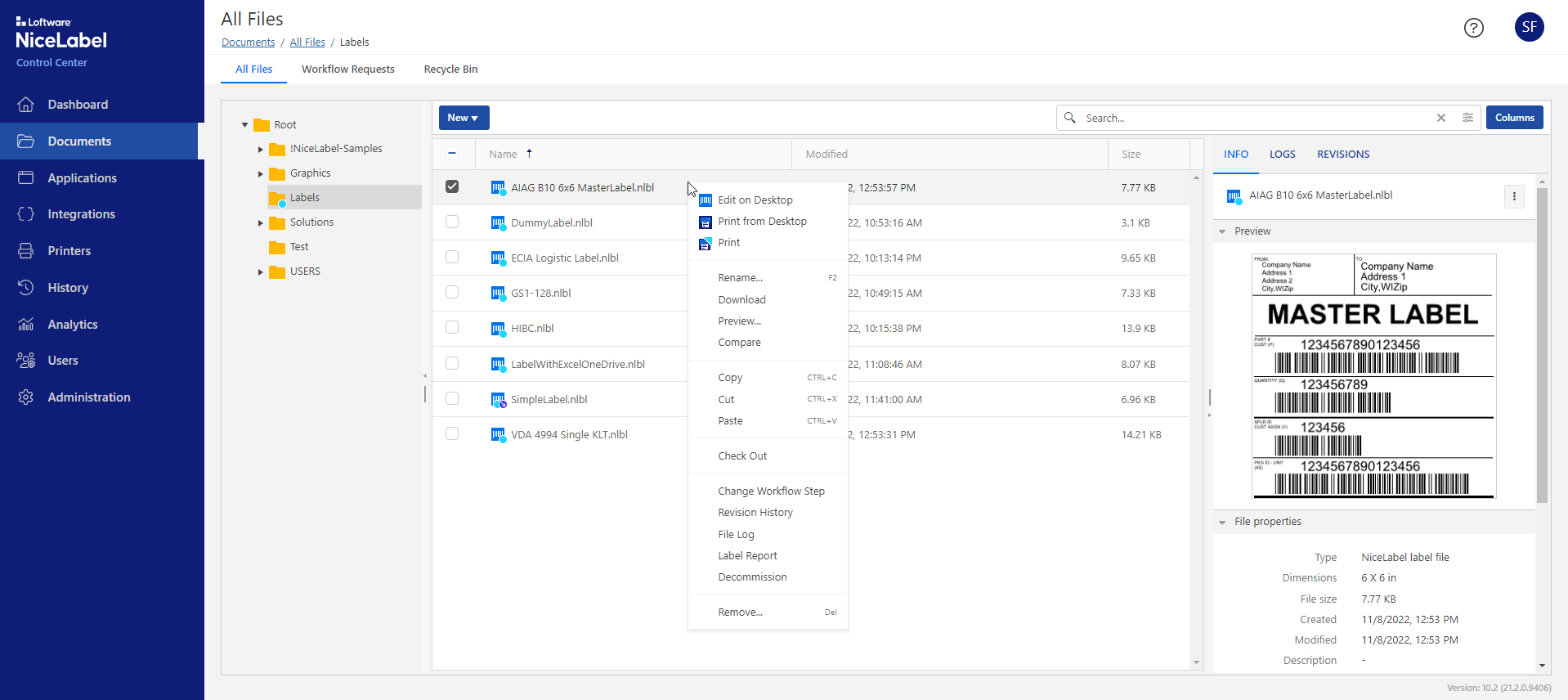Expand the !NiceLabel-Samples folder
The height and width of the screenshot is (700, 1568).
click(261, 150)
